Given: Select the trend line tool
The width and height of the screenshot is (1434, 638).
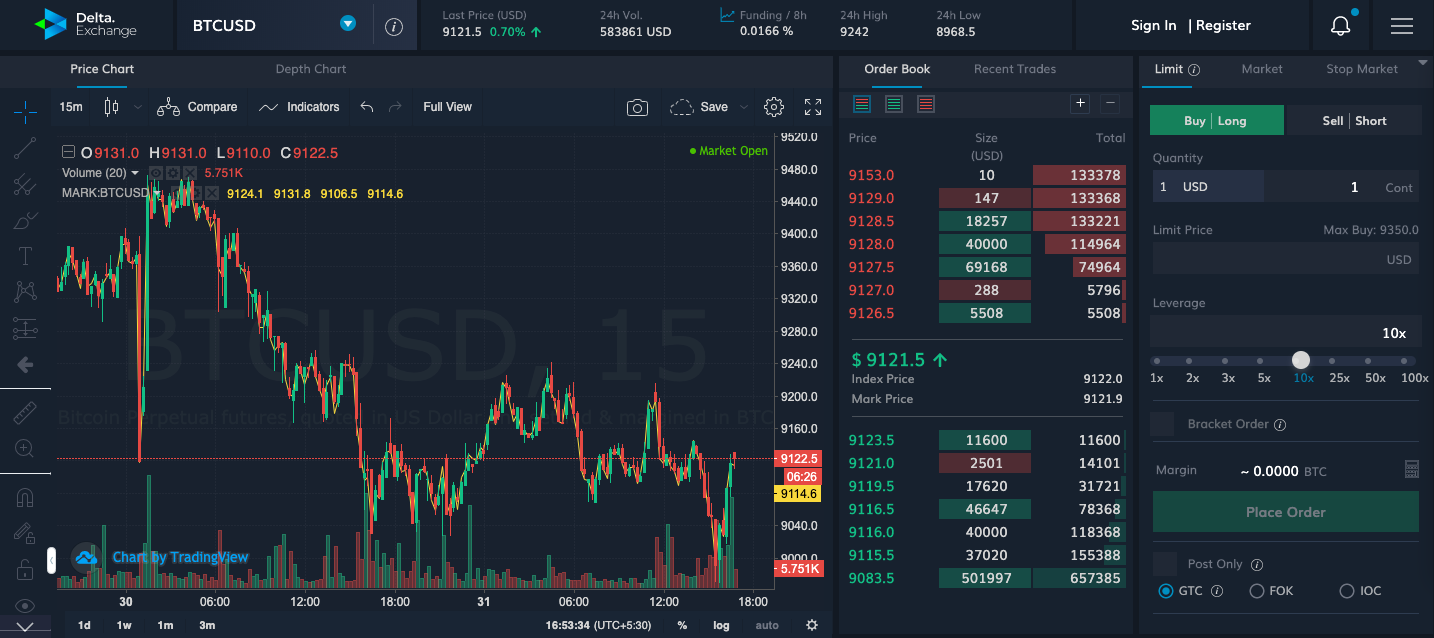Looking at the screenshot, I should tap(25, 148).
